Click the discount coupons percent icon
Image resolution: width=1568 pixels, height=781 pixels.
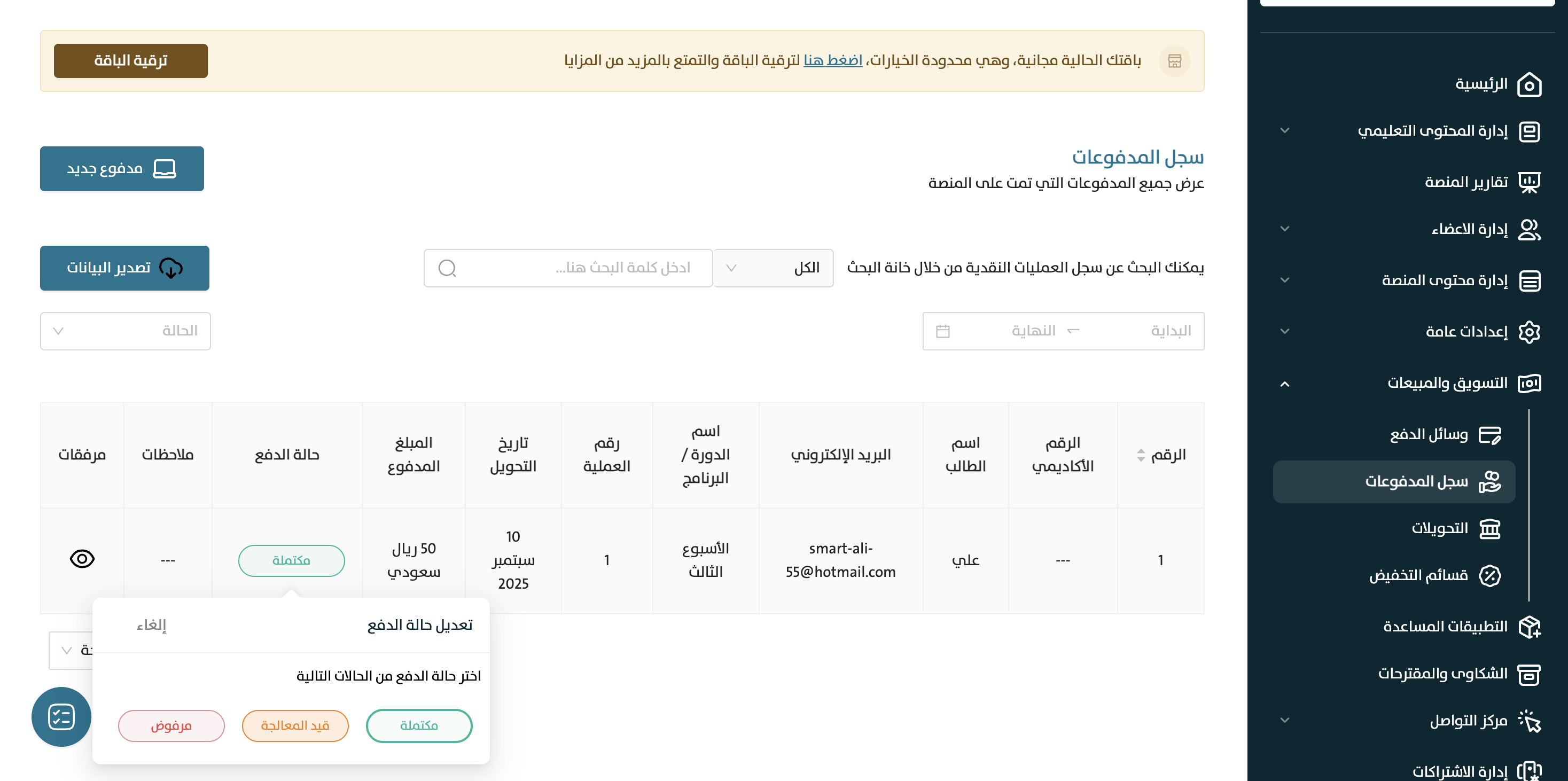(1489, 575)
